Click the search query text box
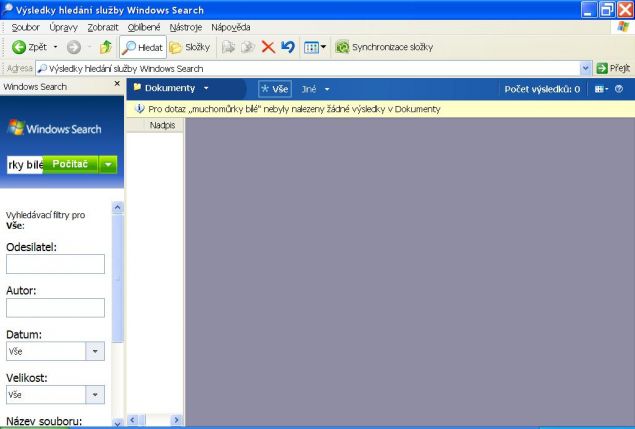The image size is (635, 429). click(x=25, y=164)
